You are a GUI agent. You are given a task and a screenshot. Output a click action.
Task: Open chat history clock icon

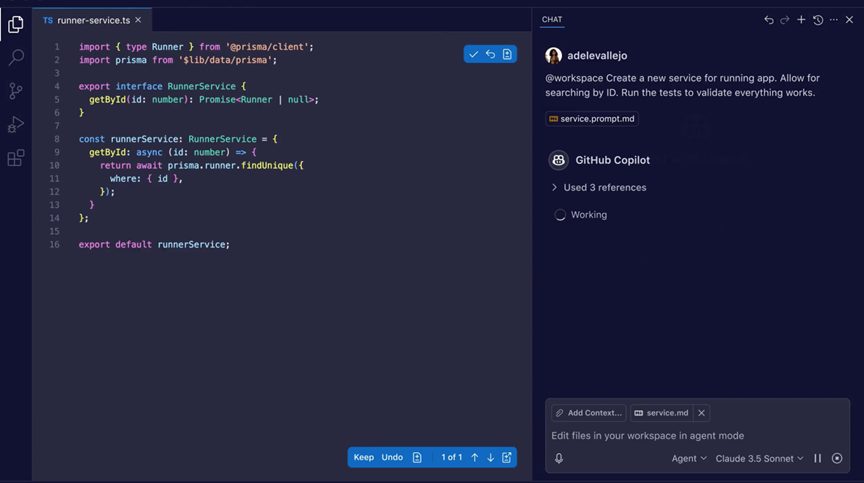(818, 20)
